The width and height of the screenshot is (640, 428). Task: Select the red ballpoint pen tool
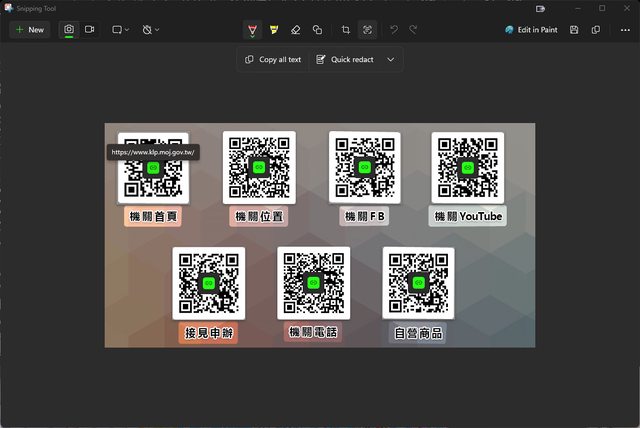[x=251, y=30]
